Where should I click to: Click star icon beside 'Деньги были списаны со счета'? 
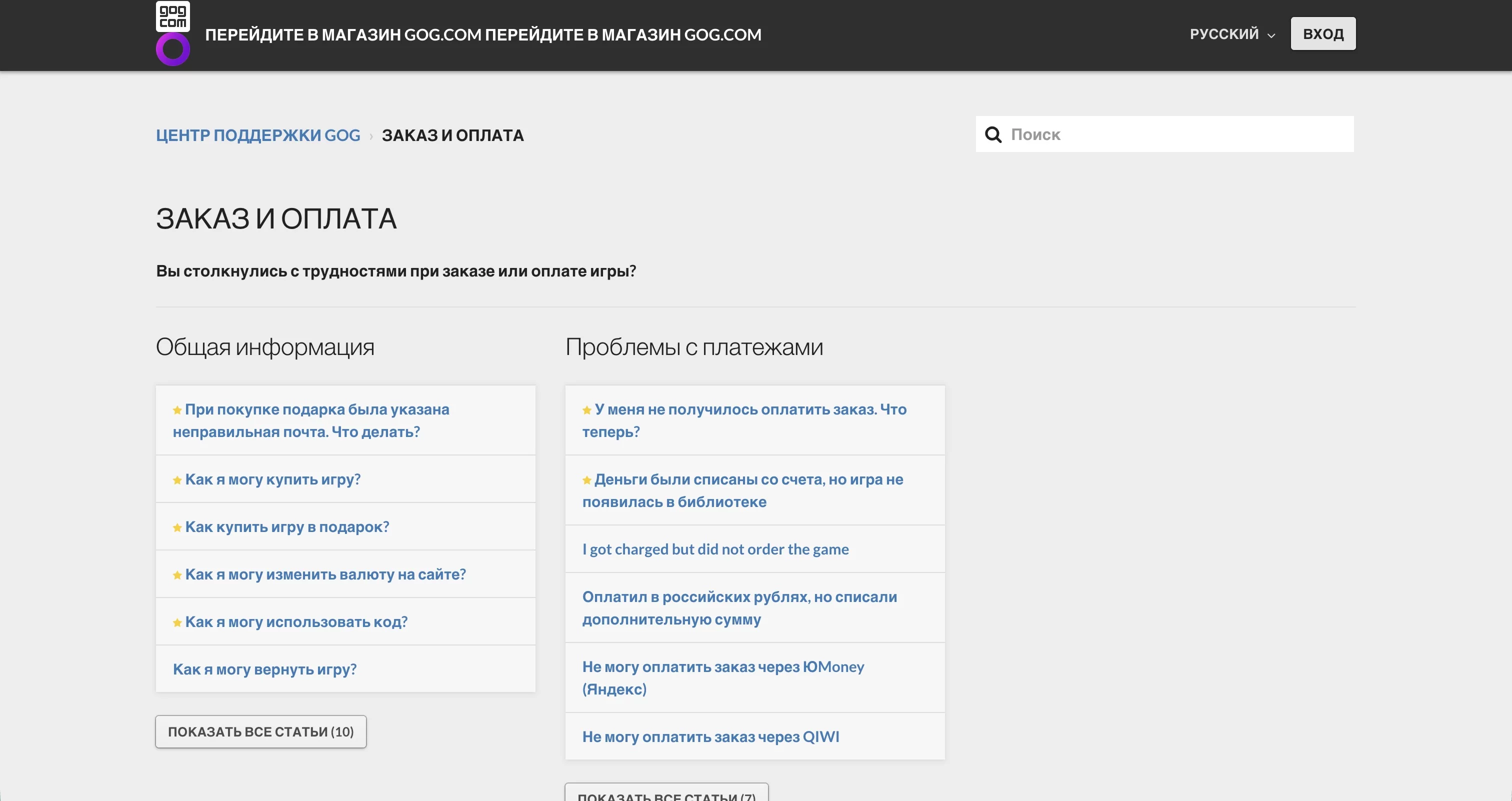pos(586,480)
